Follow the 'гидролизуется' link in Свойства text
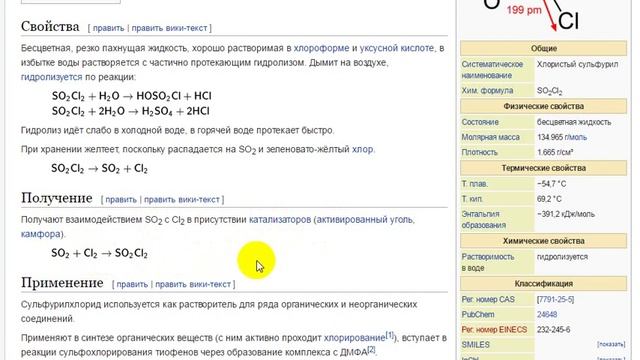640x360 pixels. pos(51,77)
